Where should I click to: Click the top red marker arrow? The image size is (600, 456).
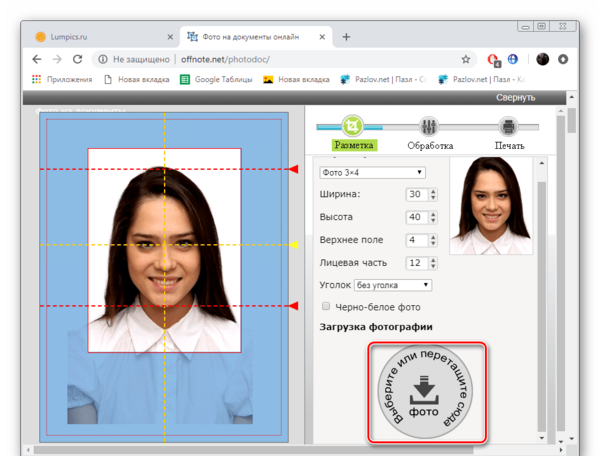pos(293,169)
